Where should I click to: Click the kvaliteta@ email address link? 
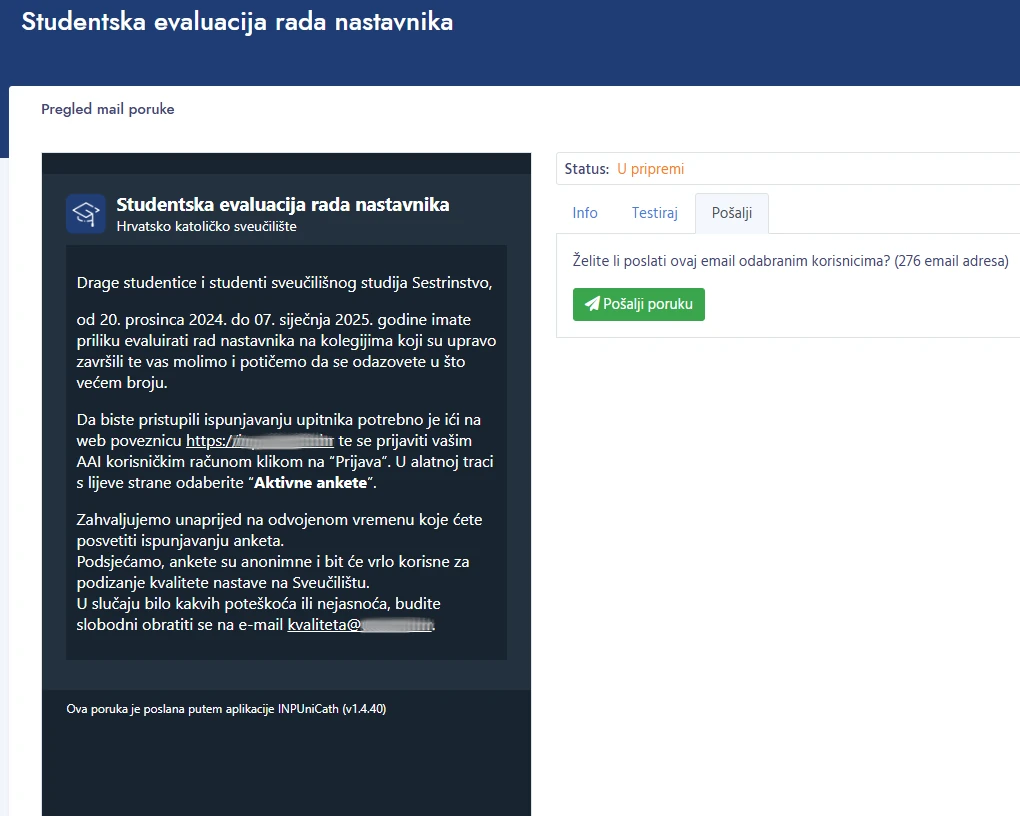pyautogui.click(x=360, y=625)
